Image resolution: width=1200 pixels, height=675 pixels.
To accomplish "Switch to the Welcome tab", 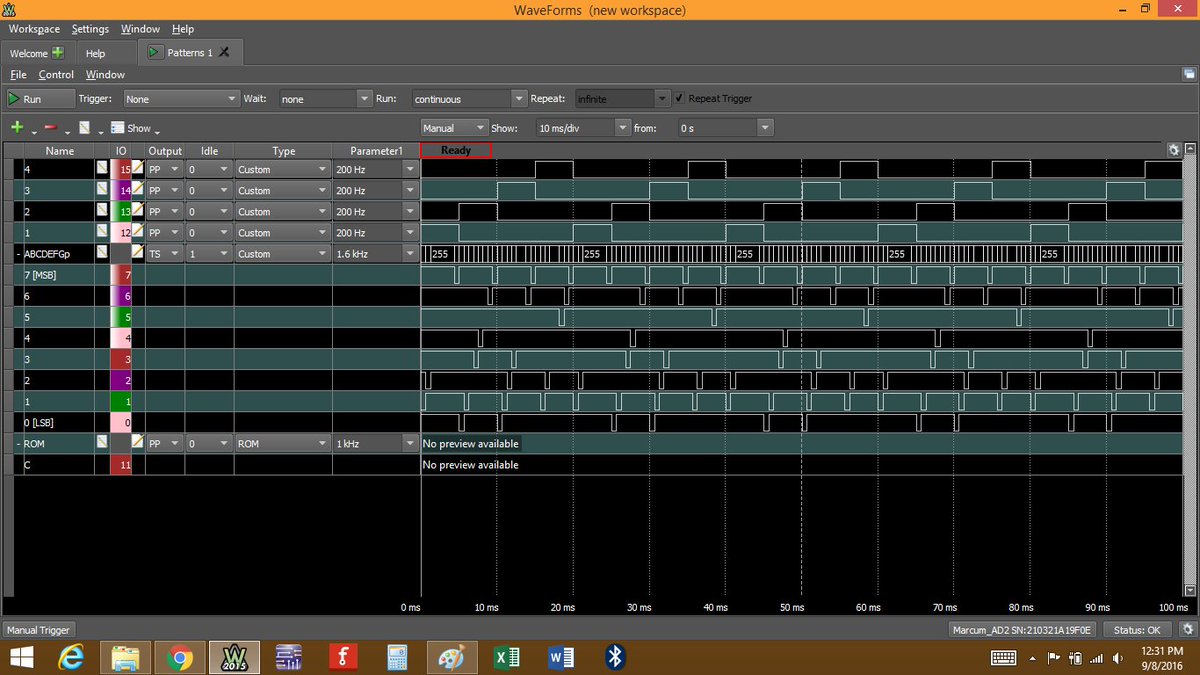I will click(36, 53).
